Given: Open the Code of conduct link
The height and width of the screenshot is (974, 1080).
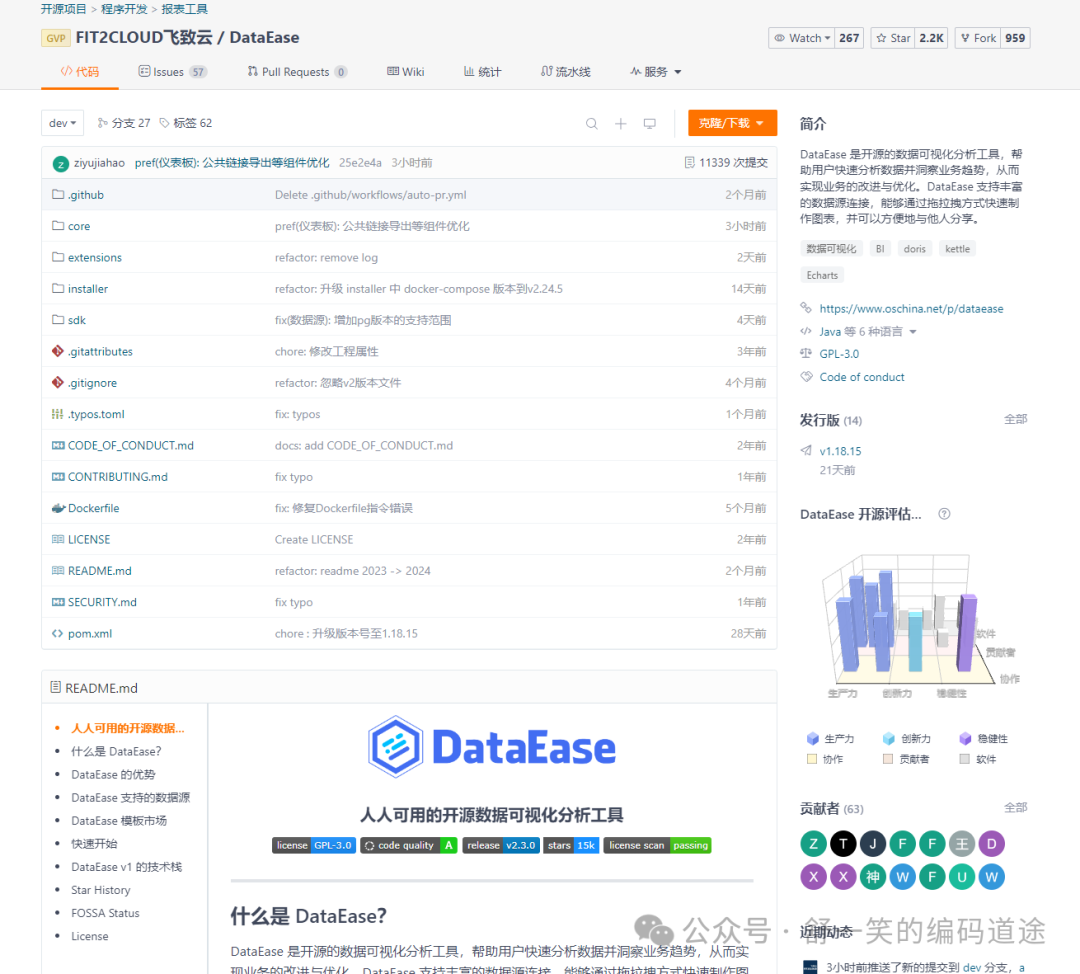Looking at the screenshot, I should (x=862, y=377).
